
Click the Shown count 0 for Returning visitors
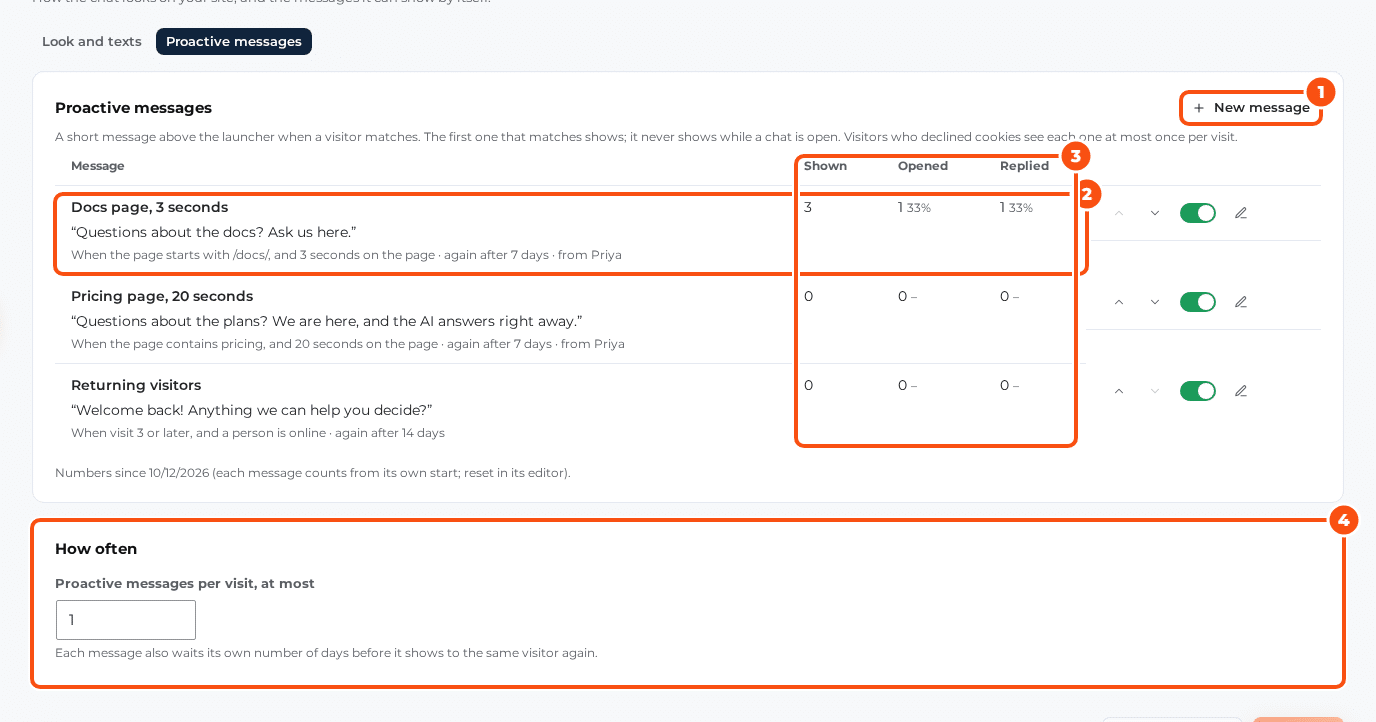point(808,386)
